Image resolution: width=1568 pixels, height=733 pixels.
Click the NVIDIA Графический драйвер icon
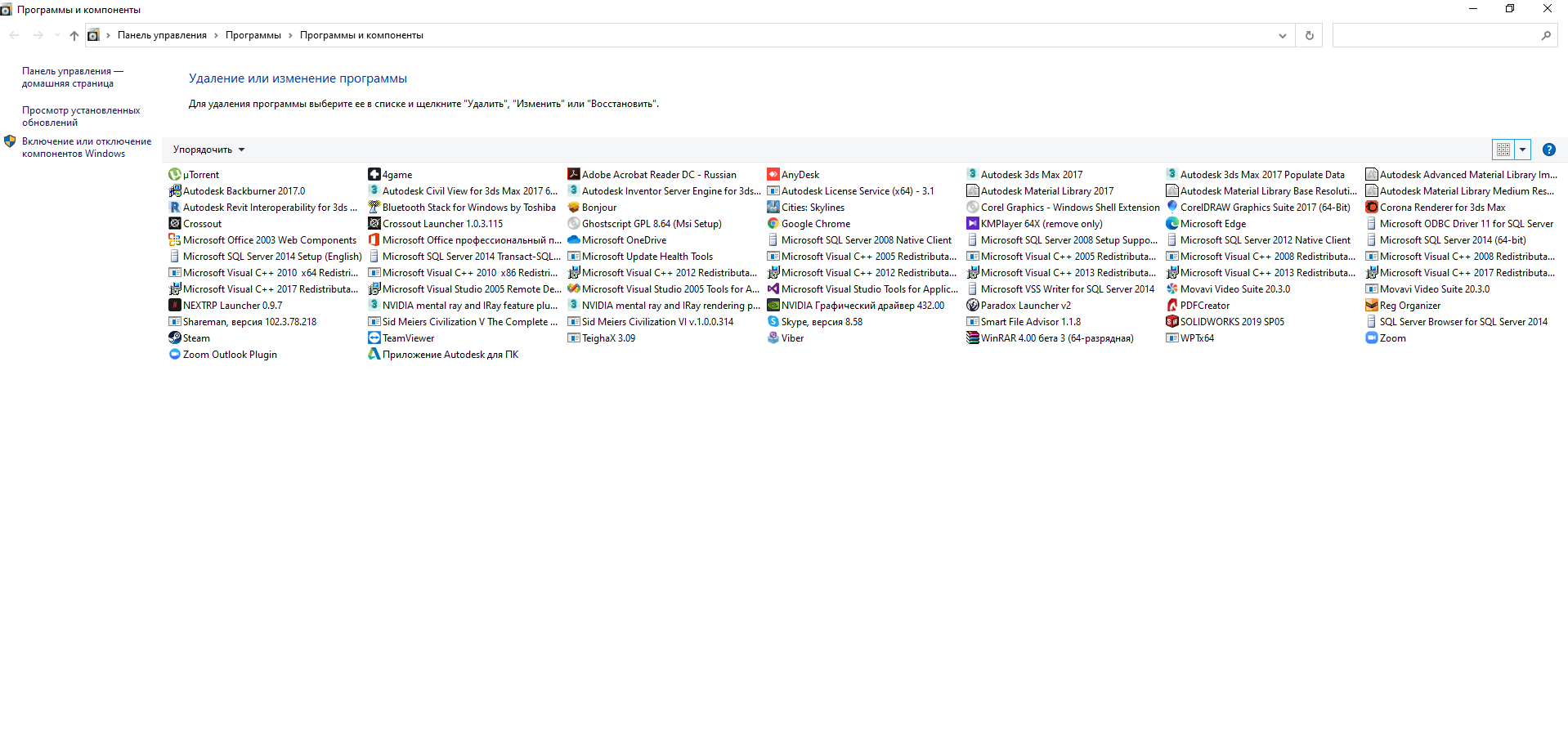tap(773, 305)
